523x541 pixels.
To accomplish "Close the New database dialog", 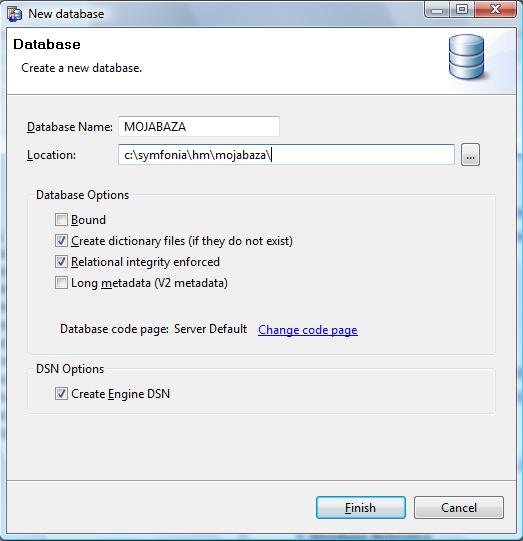I will pyautogui.click(x=495, y=10).
